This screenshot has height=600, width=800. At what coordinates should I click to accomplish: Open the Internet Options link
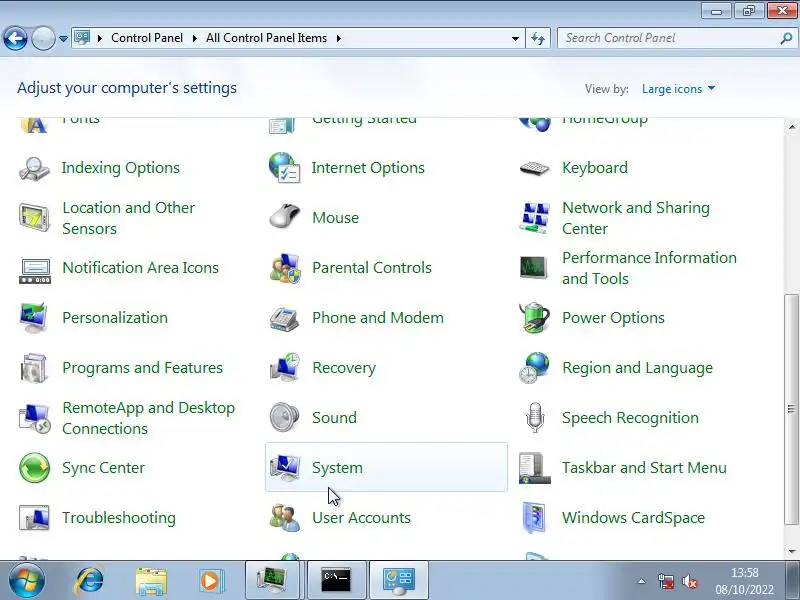pos(368,168)
